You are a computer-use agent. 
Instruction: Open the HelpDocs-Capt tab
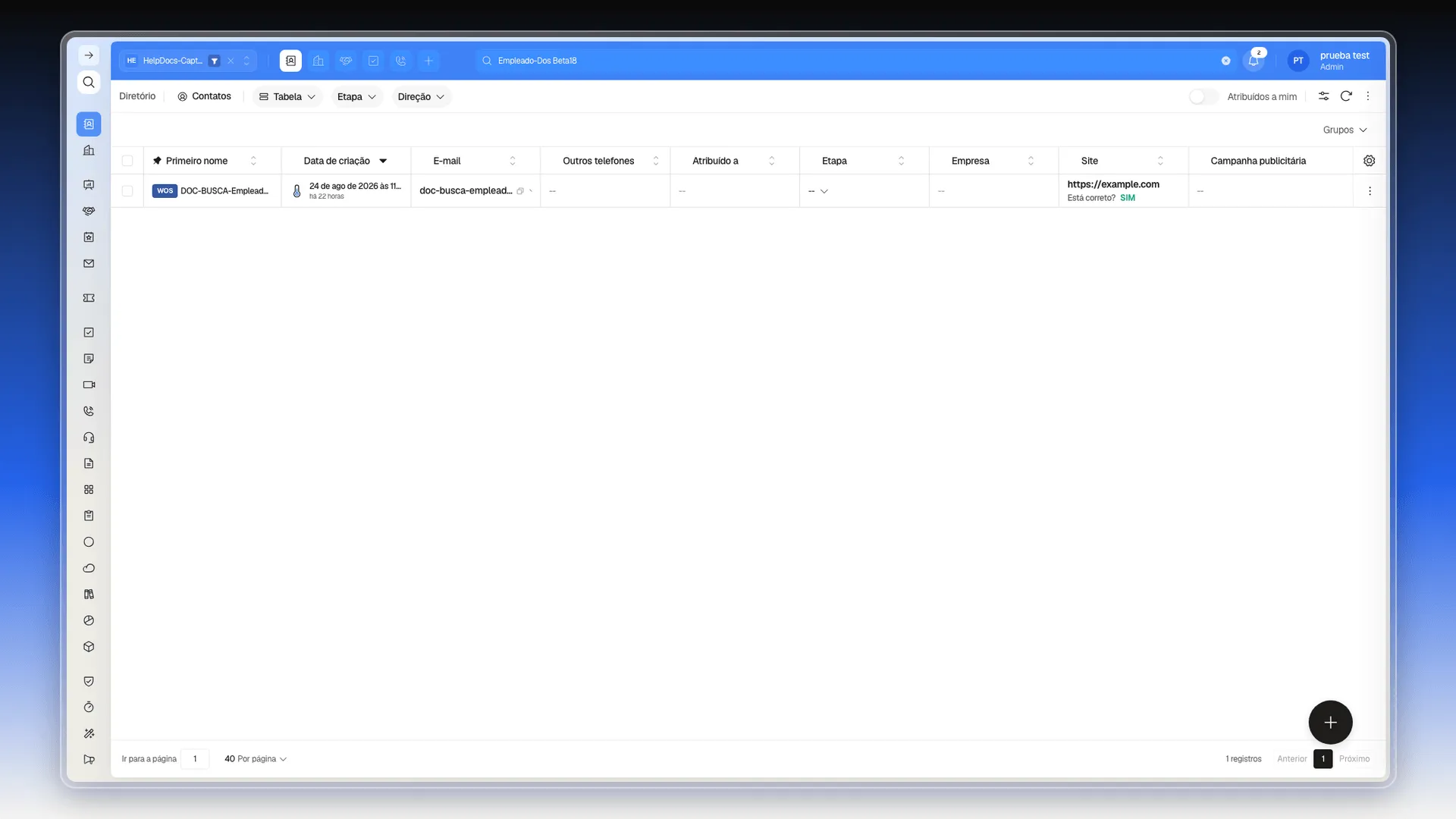pyautogui.click(x=172, y=61)
